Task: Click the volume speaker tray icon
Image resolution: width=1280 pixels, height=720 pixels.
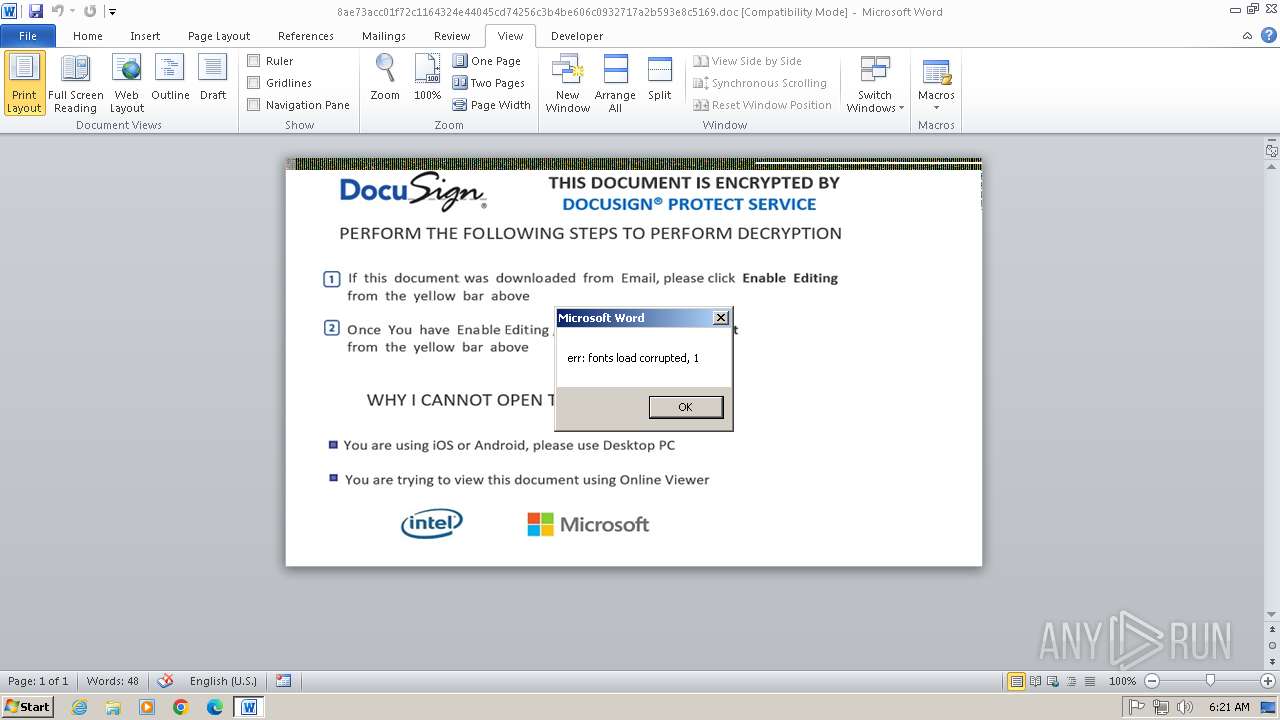Action: click(1186, 707)
